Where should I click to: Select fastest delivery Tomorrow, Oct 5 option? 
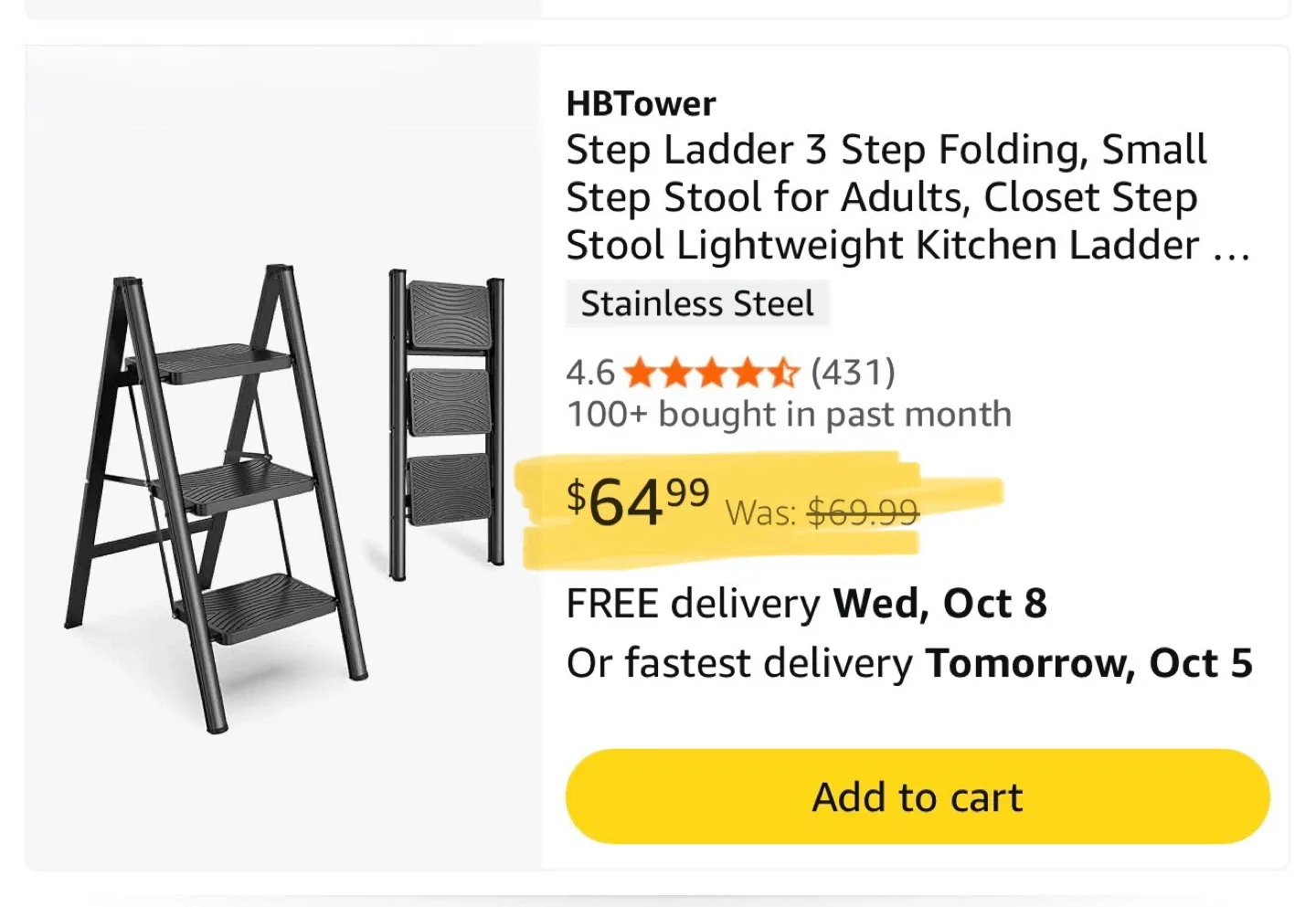909,663
